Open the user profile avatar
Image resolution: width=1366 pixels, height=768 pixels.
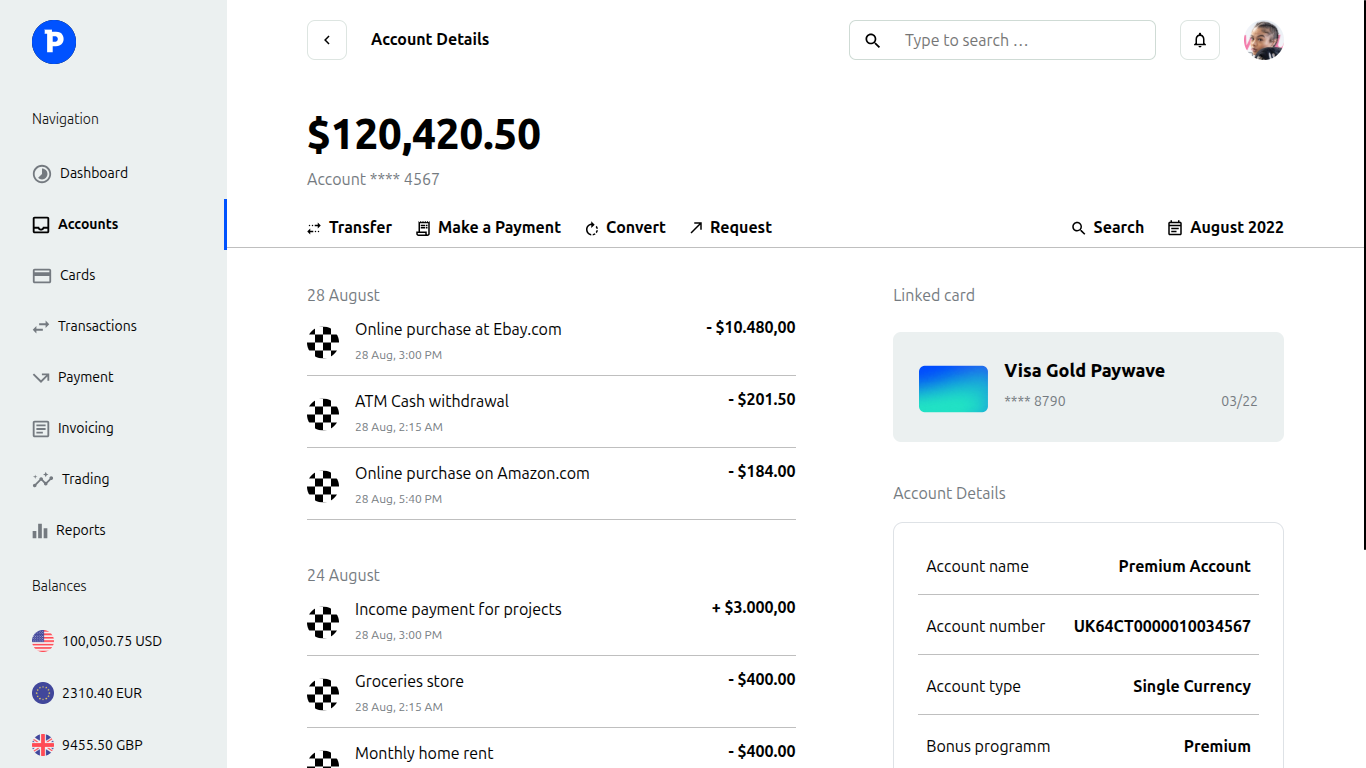[1263, 40]
